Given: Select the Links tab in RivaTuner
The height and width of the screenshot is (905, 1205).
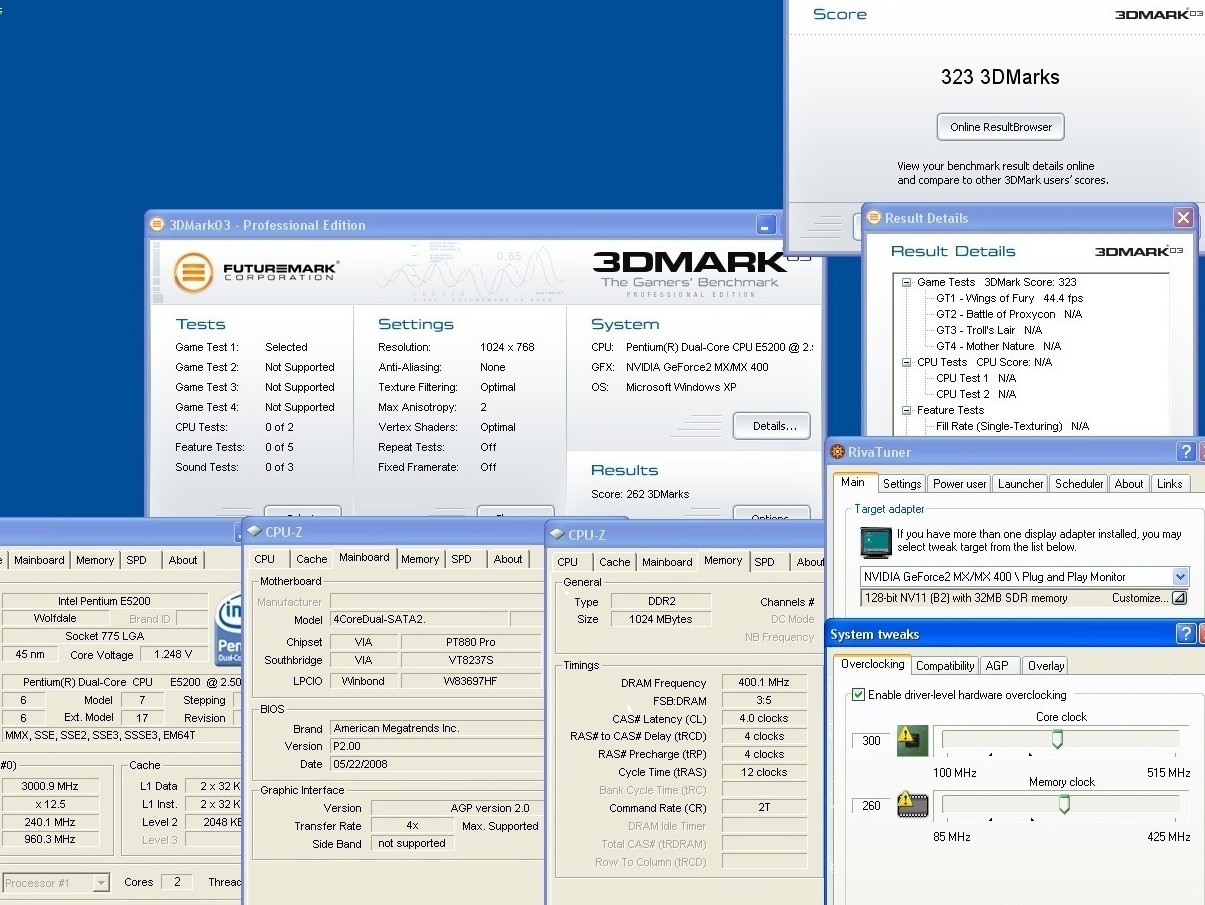Looking at the screenshot, I should pyautogui.click(x=1169, y=484).
